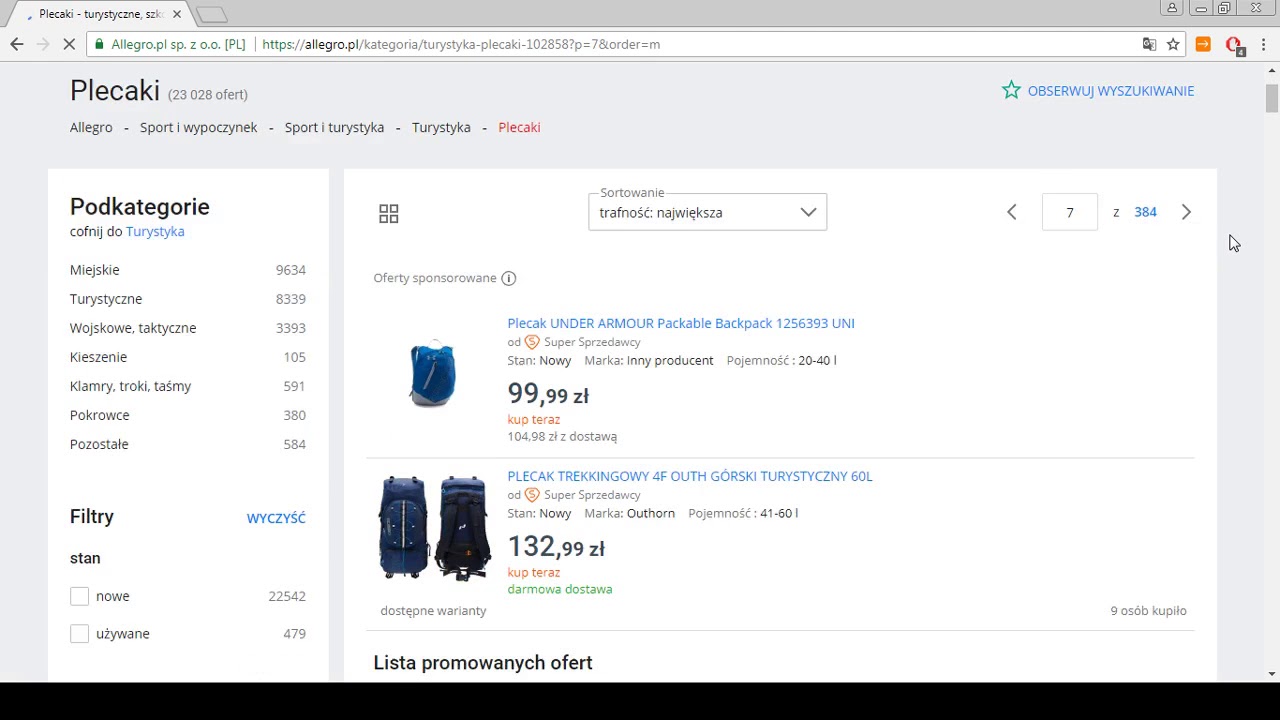
Task: Check the 'używane' condition filter
Action: [x=80, y=634]
